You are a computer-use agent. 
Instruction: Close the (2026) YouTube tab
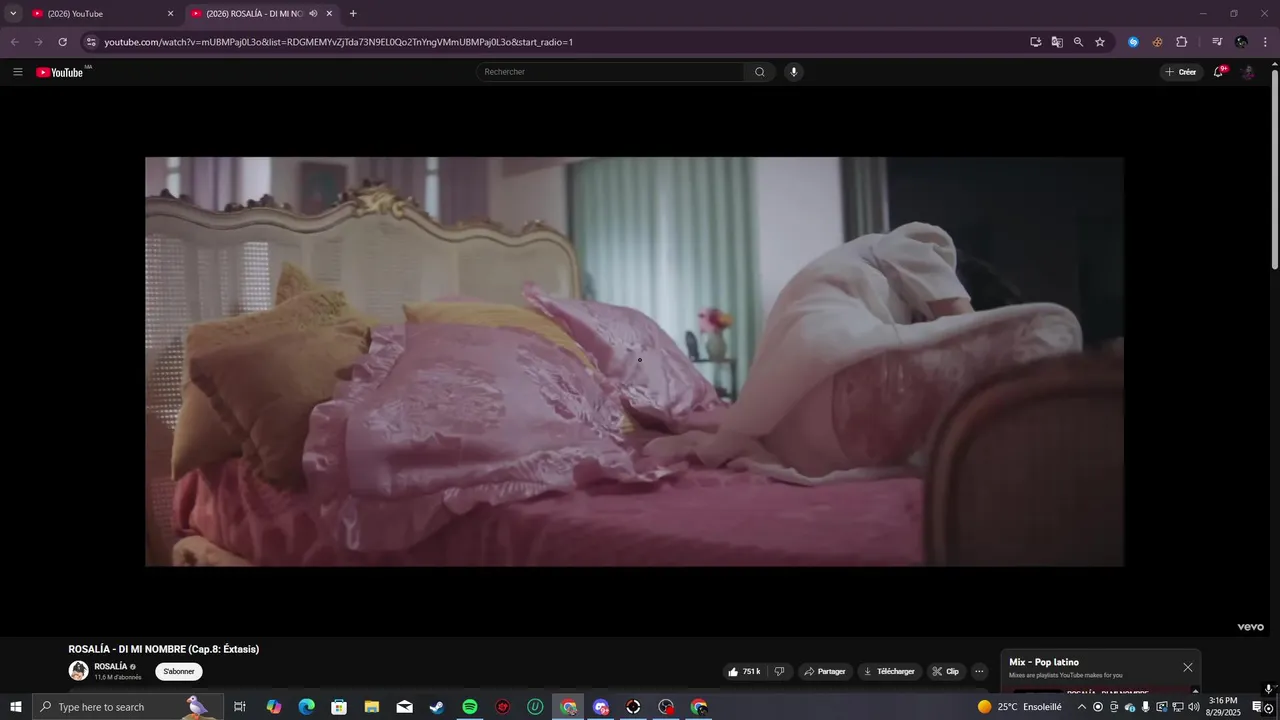click(170, 14)
